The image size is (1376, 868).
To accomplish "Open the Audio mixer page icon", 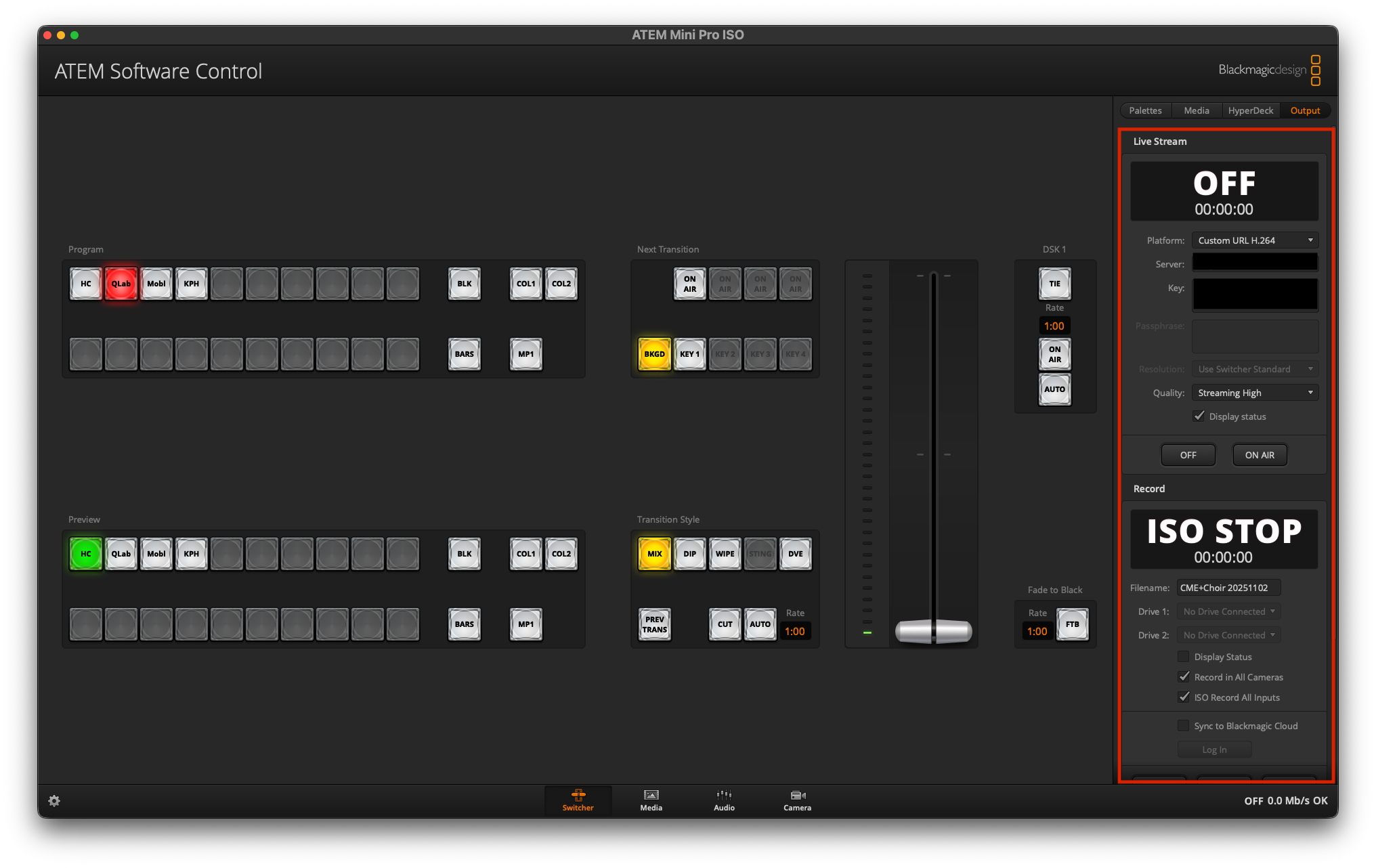I will 724,800.
